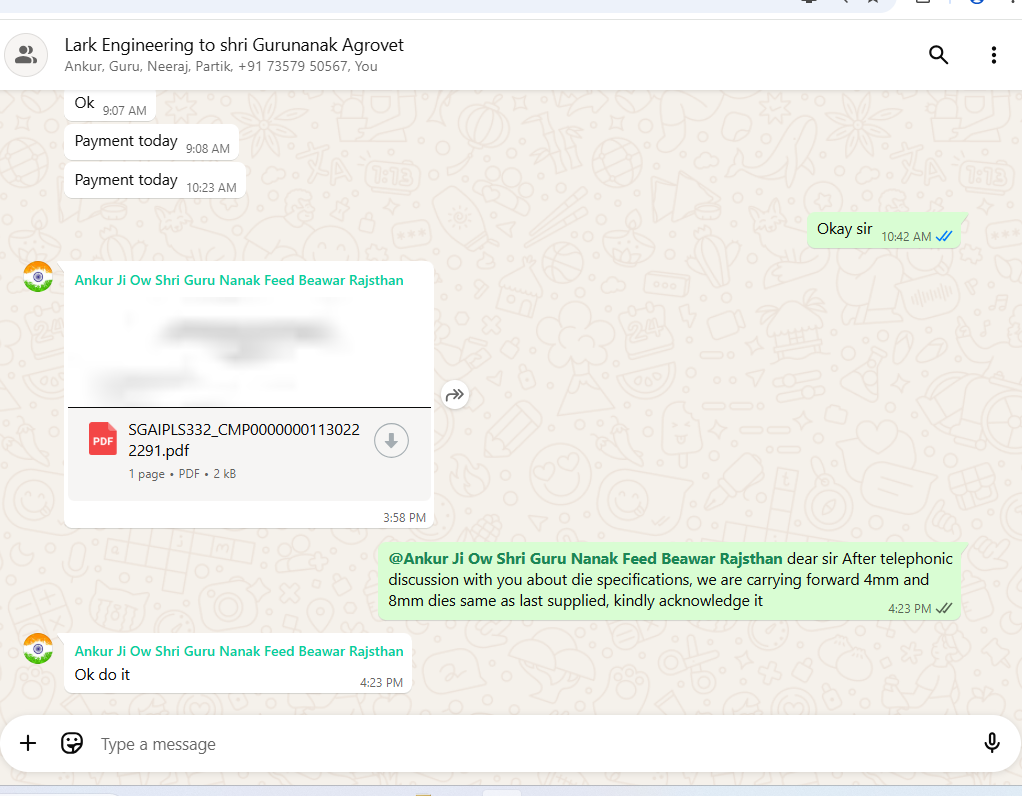Click the forward arrow beside PDF message
Viewport: 1022px width, 796px height.
point(455,395)
